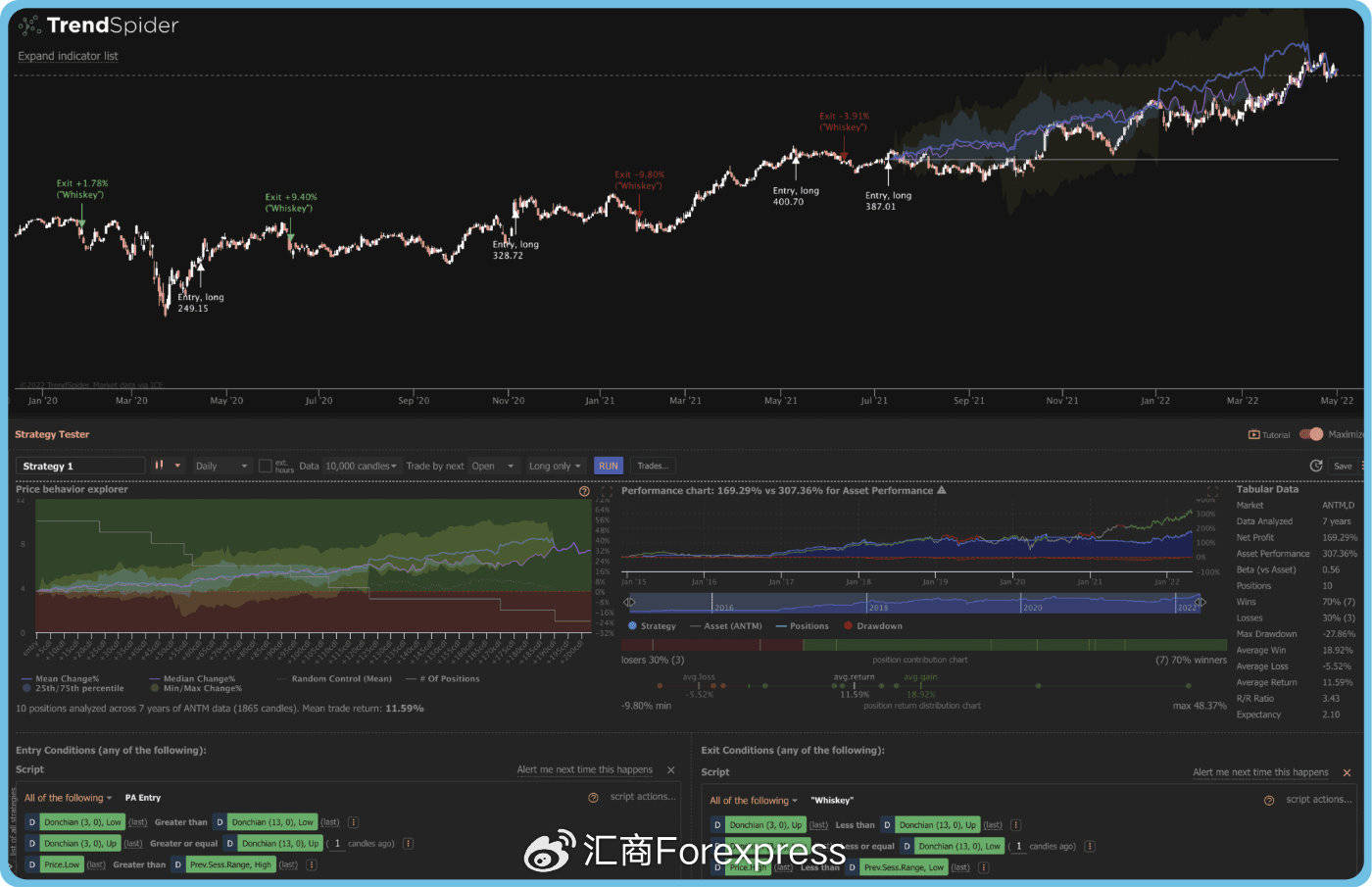Viewport: 1372px width, 887px height.
Task: Click the blue RUN button
Action: (x=609, y=466)
